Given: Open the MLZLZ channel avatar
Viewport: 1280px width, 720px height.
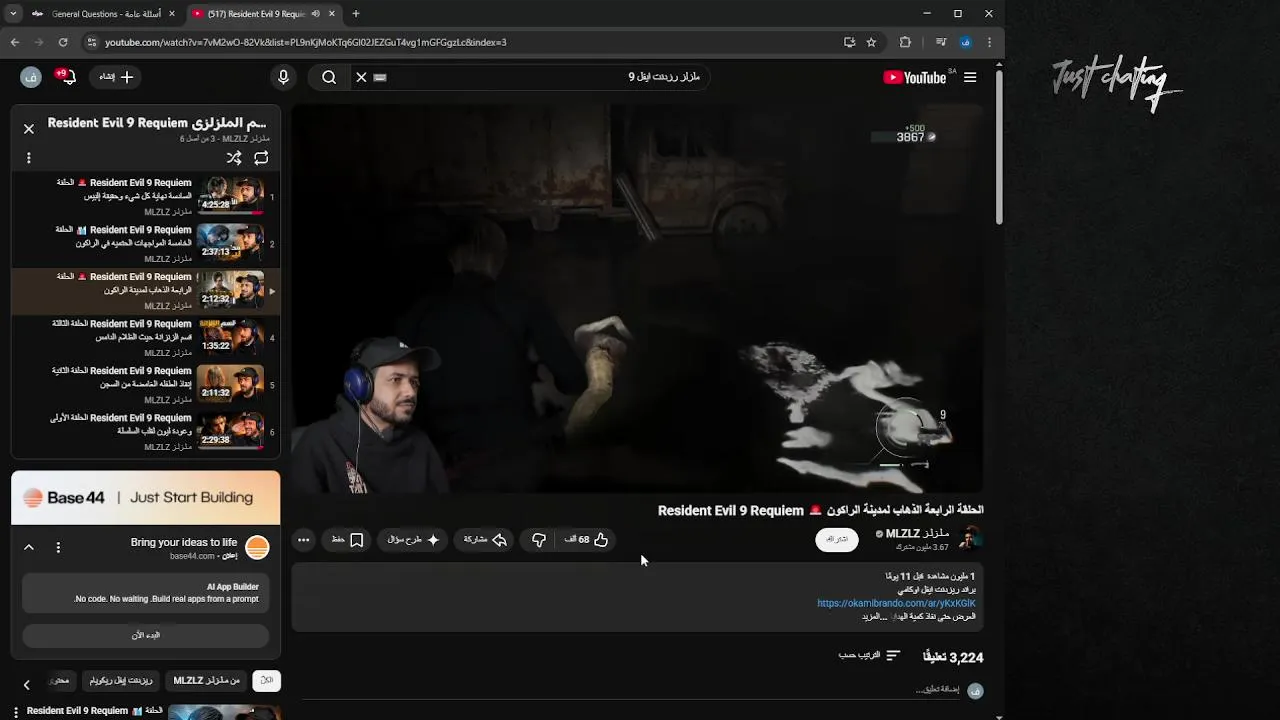Looking at the screenshot, I should point(969,539).
